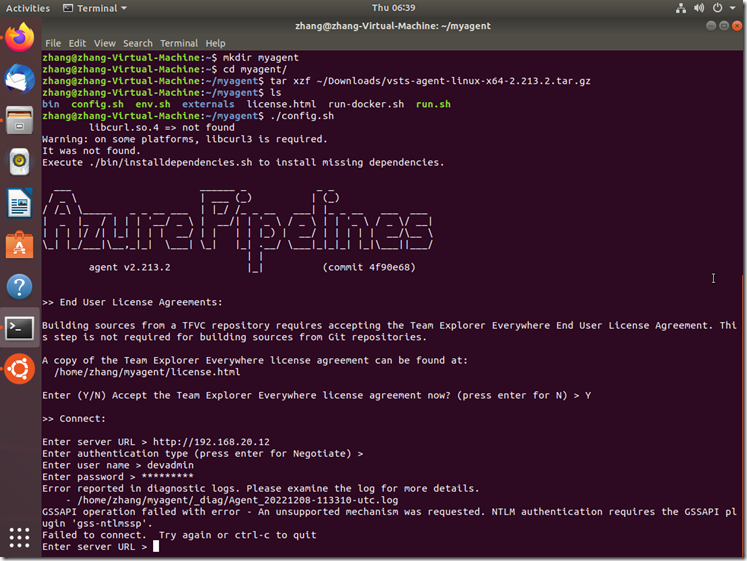Click the Enter server URL prompt cursor
The width and height of the screenshot is (747, 561).
[x=156, y=547]
